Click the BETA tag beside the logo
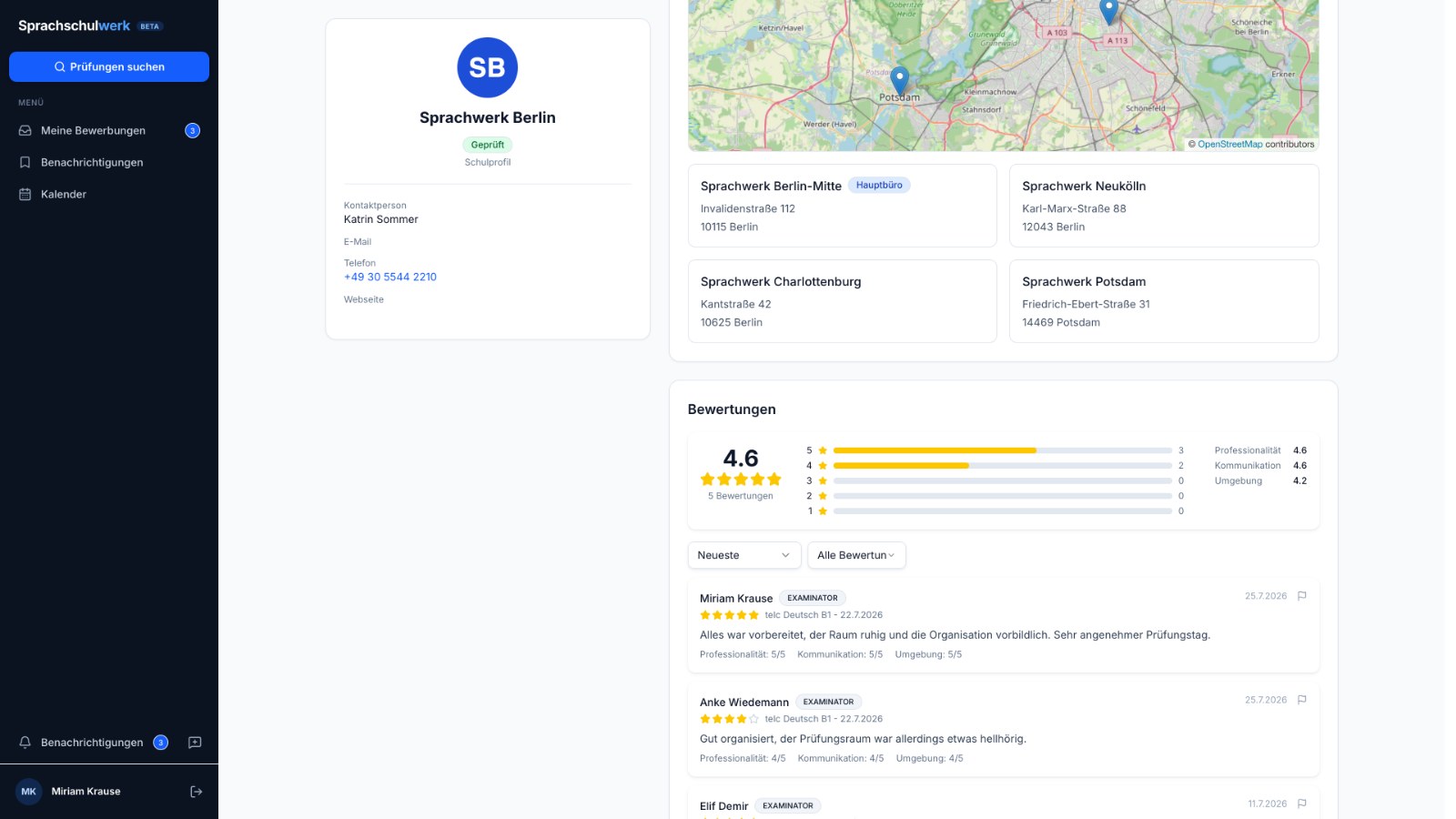 coord(150,26)
